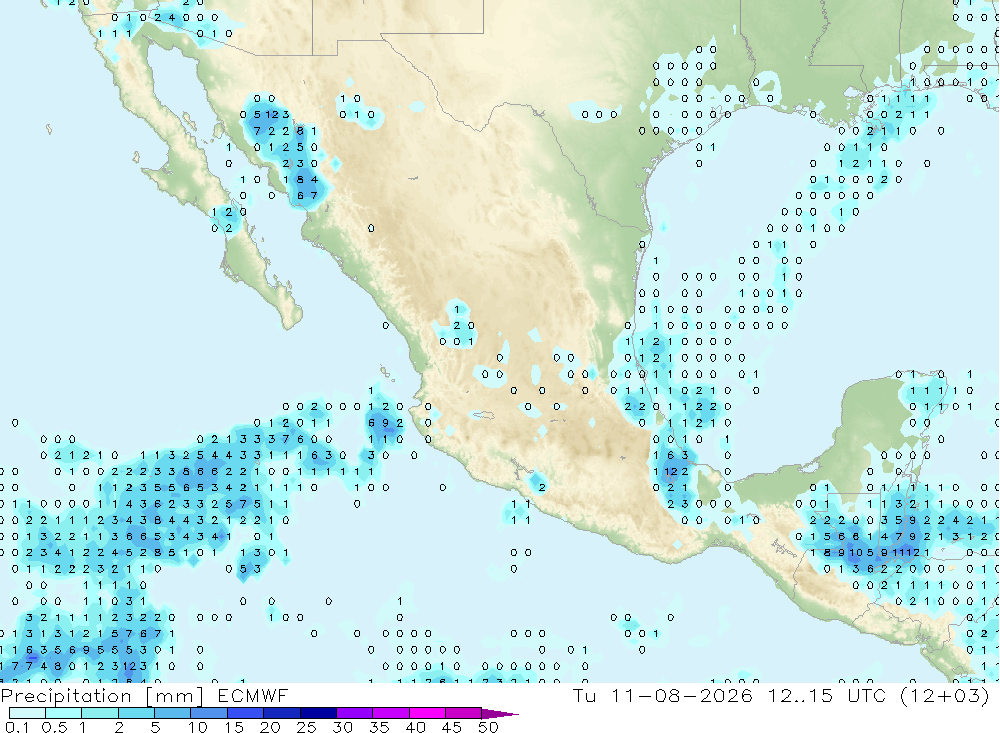Click the "UTC" label
This screenshot has width=1000, height=733.
coord(867,695)
